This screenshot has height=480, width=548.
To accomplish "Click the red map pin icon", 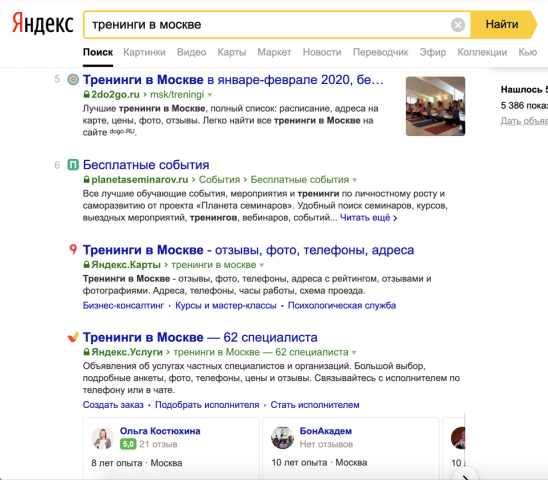I will pyautogui.click(x=73, y=249).
